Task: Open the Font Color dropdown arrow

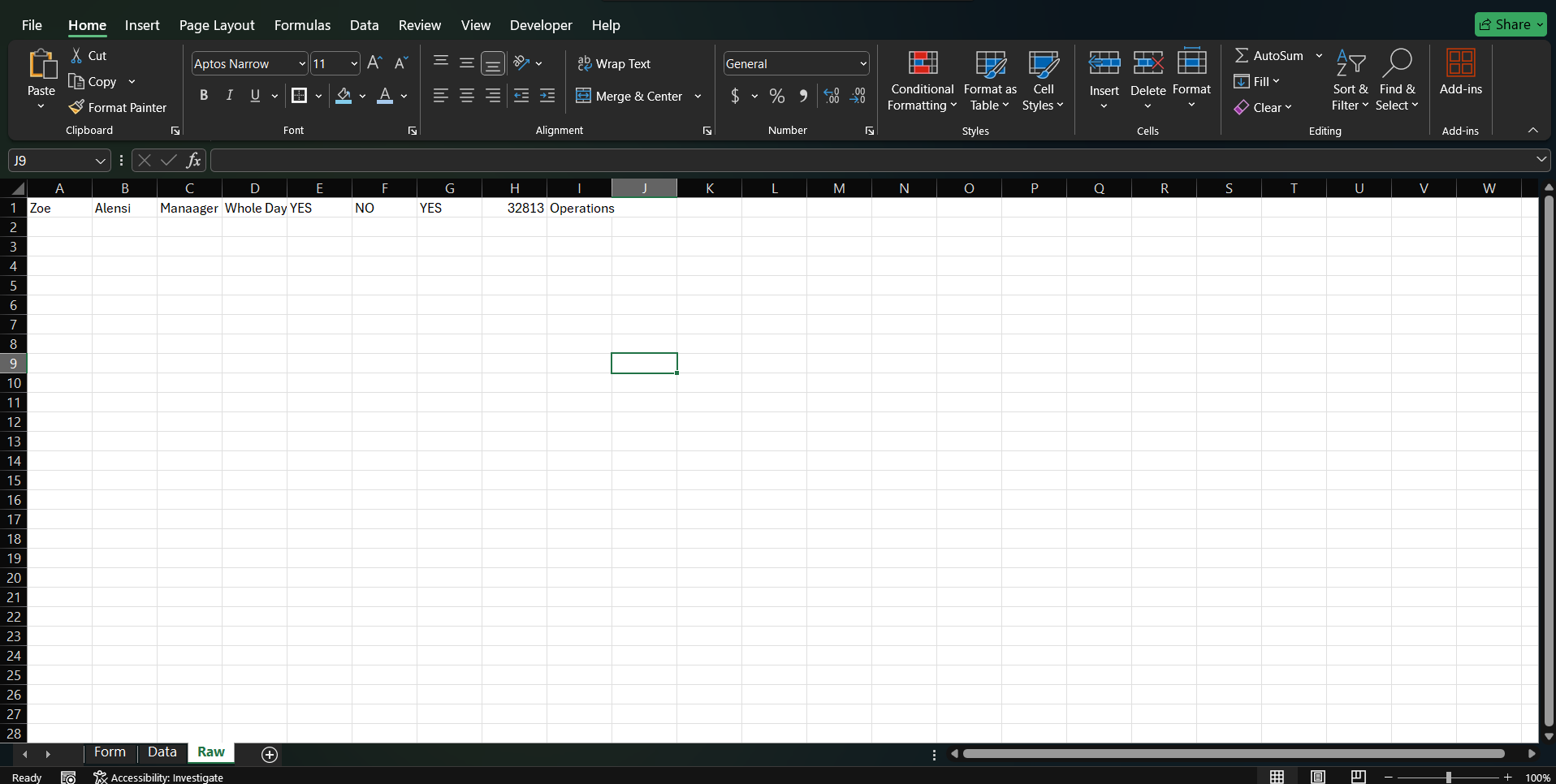Action: [x=404, y=96]
